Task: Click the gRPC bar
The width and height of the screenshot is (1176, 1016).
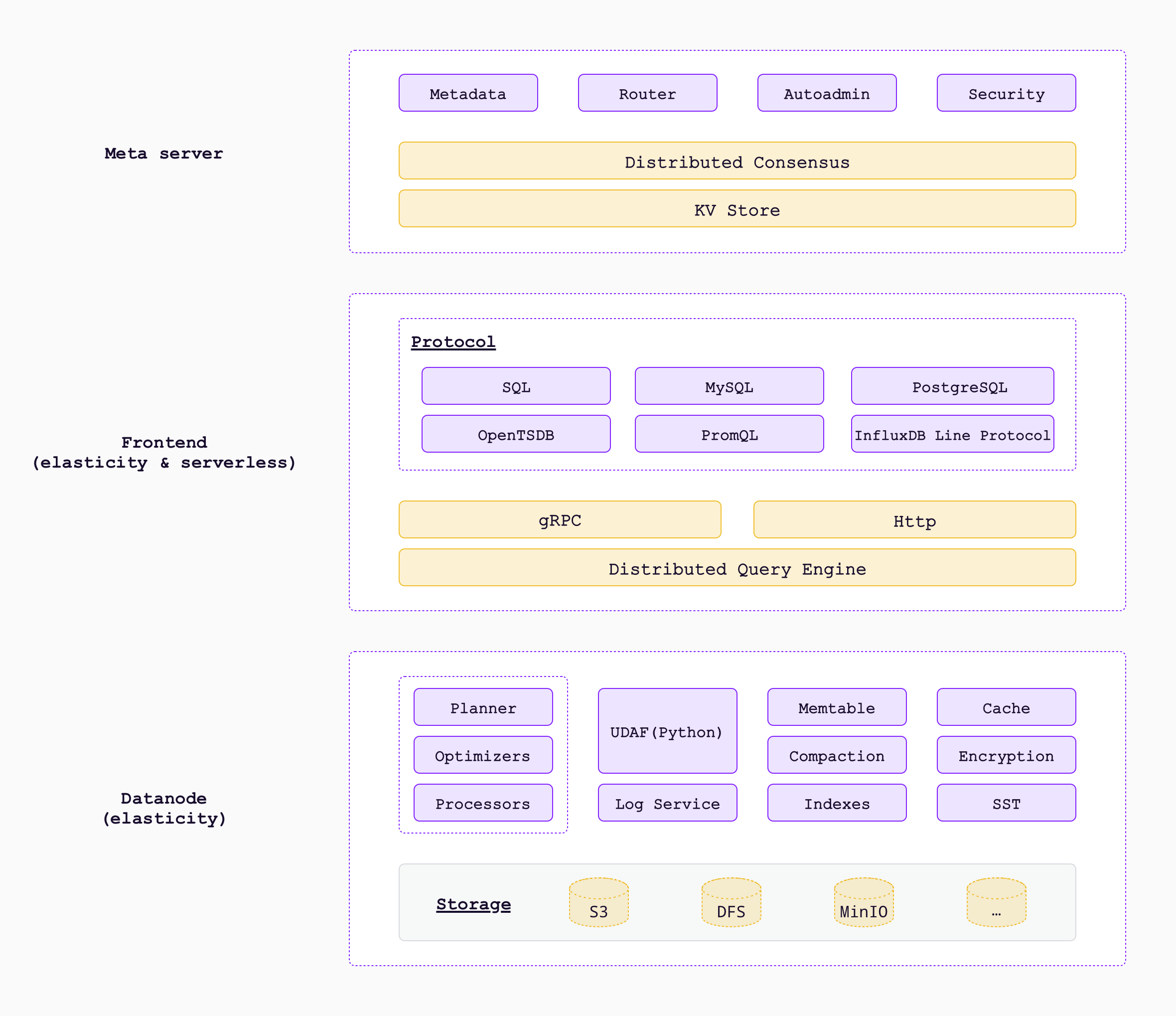Action: coord(560,519)
